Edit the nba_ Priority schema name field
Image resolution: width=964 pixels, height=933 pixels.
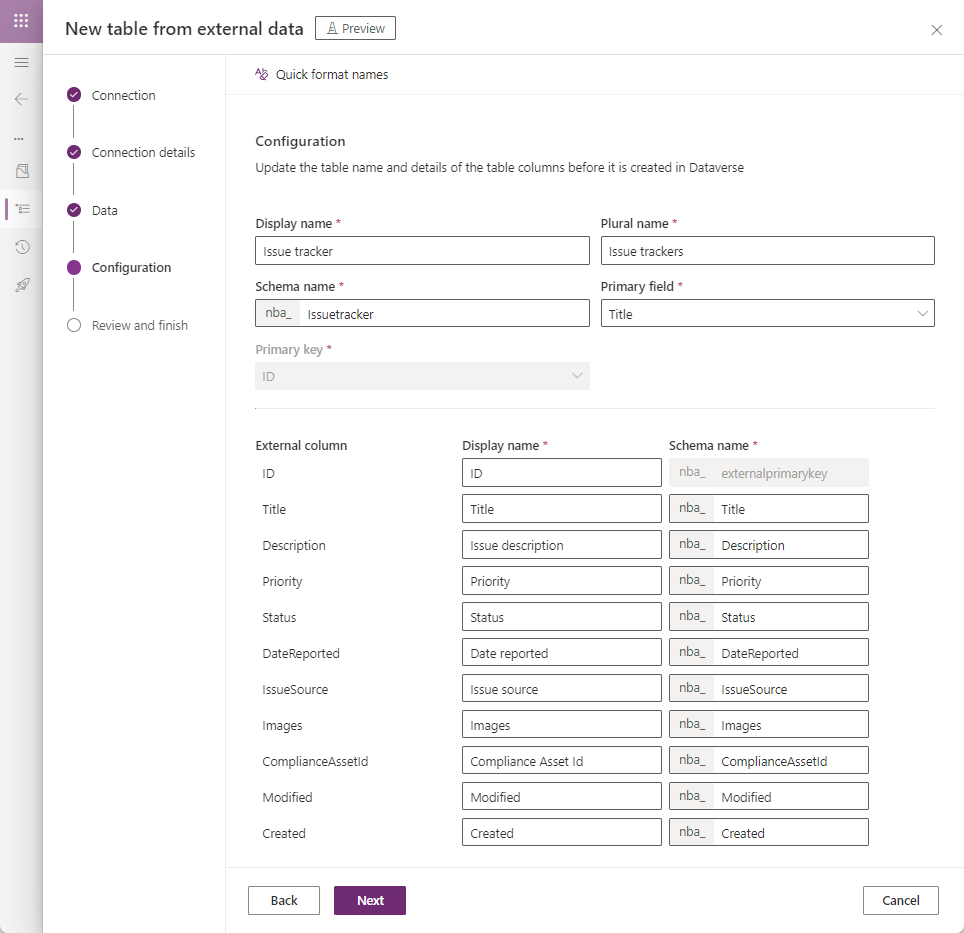point(768,581)
